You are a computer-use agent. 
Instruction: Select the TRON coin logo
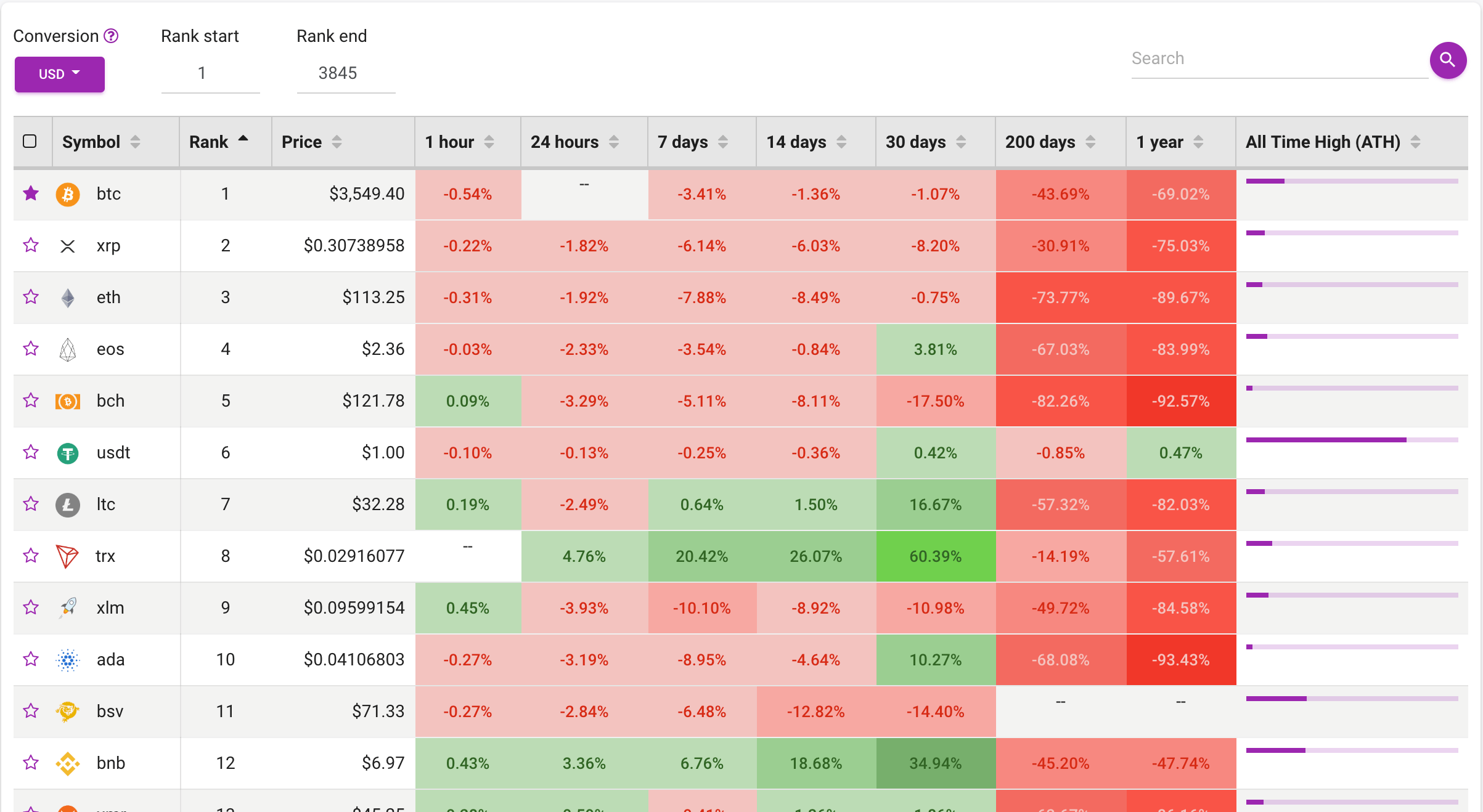pos(67,556)
